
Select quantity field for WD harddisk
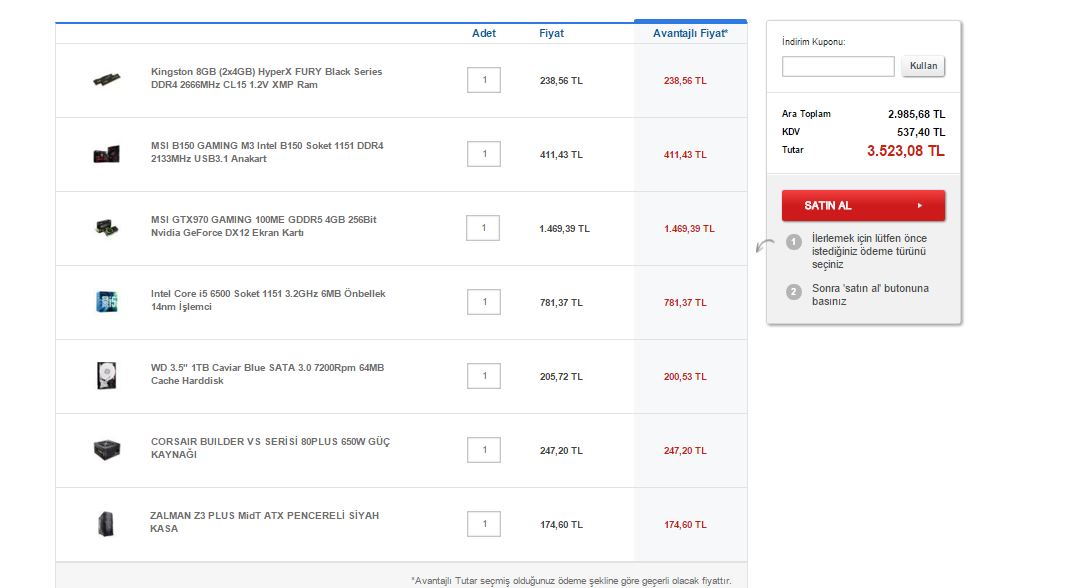(x=484, y=376)
